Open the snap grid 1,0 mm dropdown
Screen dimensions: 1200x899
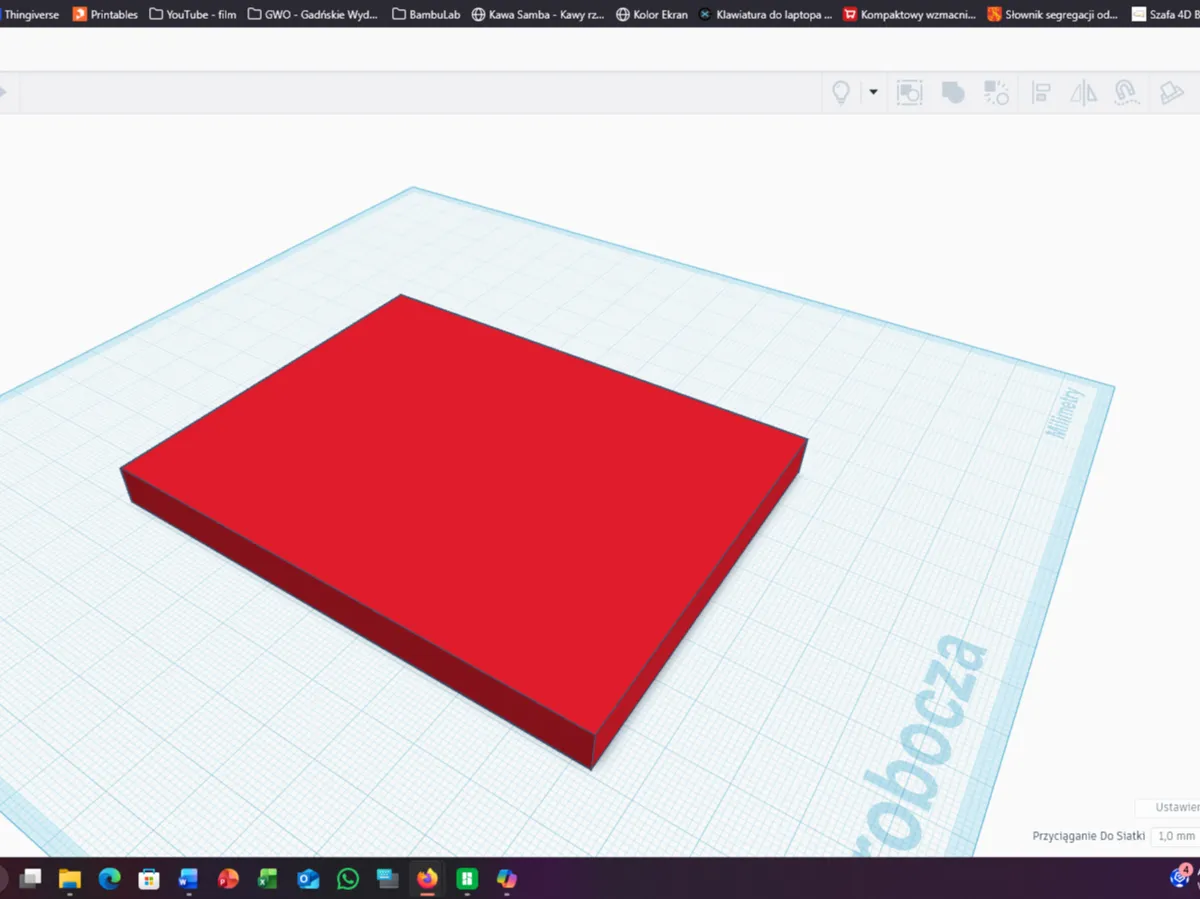click(1175, 836)
